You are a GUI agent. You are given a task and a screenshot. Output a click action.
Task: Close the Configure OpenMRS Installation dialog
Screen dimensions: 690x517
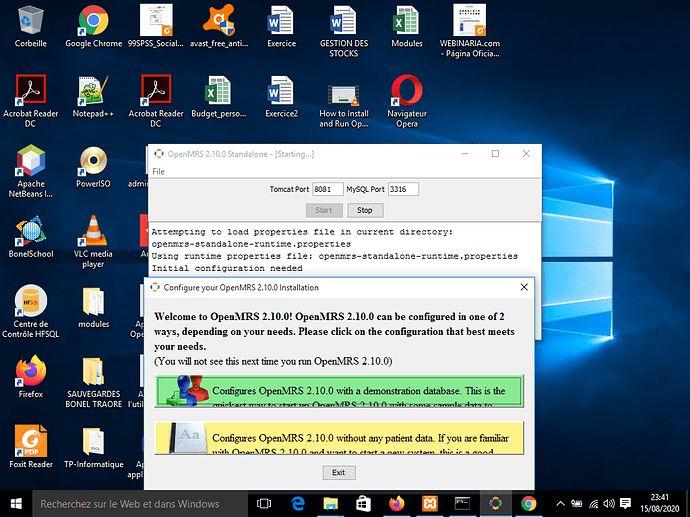[524, 287]
